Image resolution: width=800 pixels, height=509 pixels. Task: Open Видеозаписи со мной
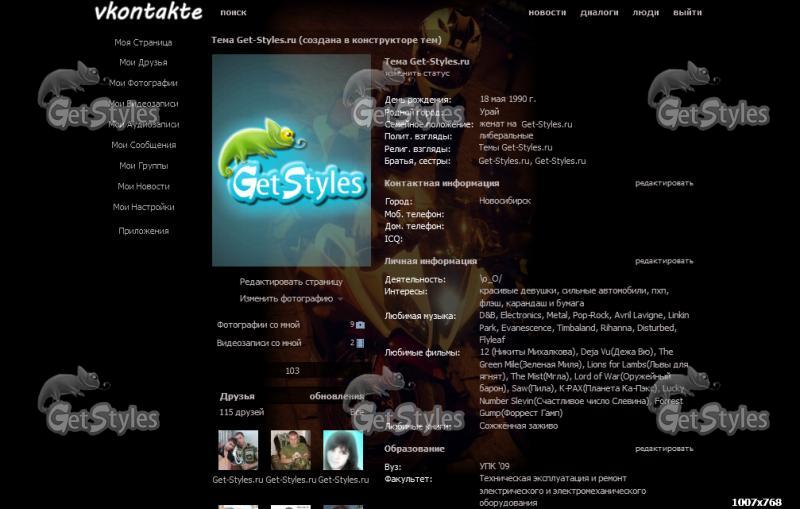[259, 343]
